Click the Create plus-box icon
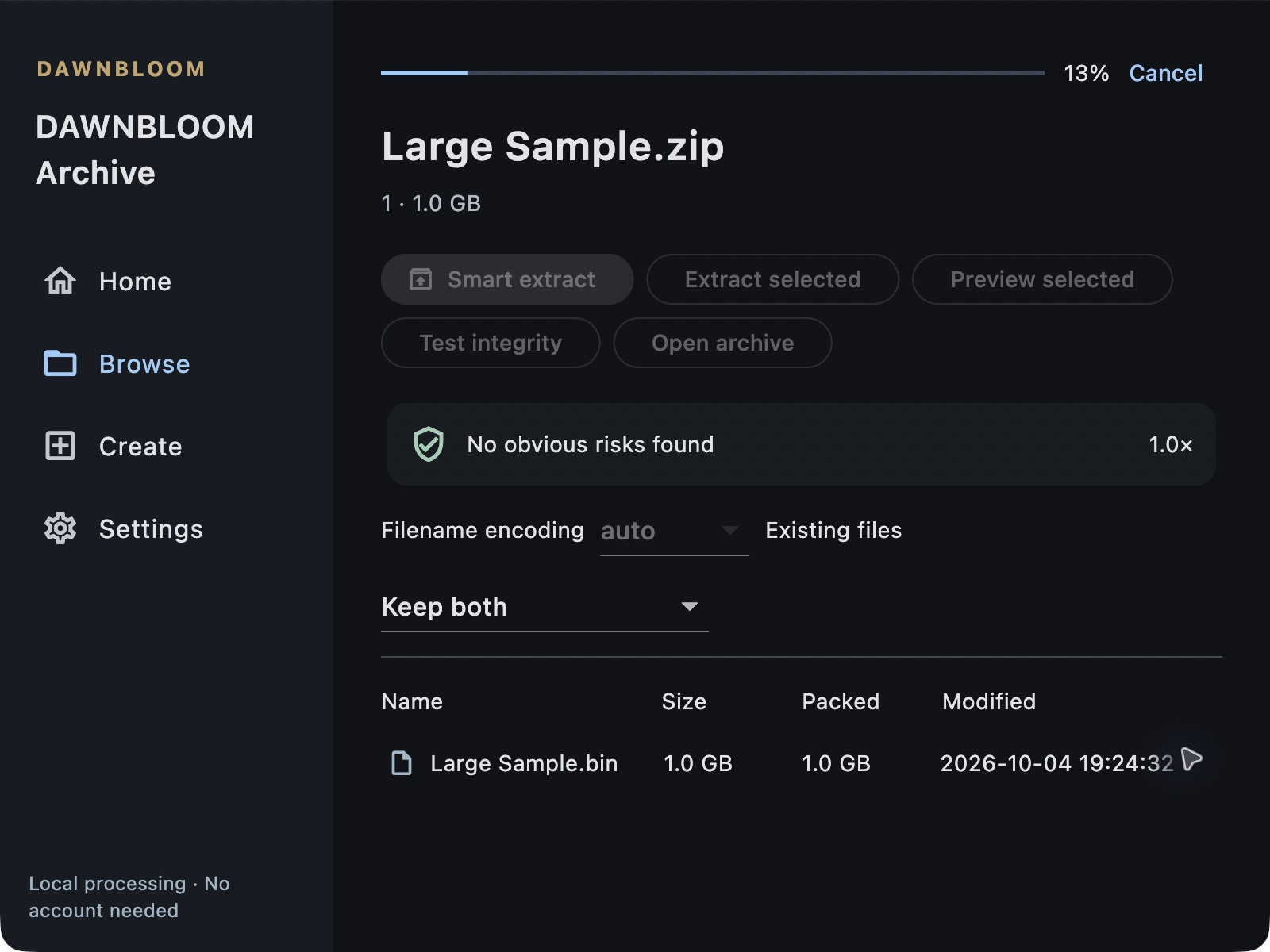 60,446
